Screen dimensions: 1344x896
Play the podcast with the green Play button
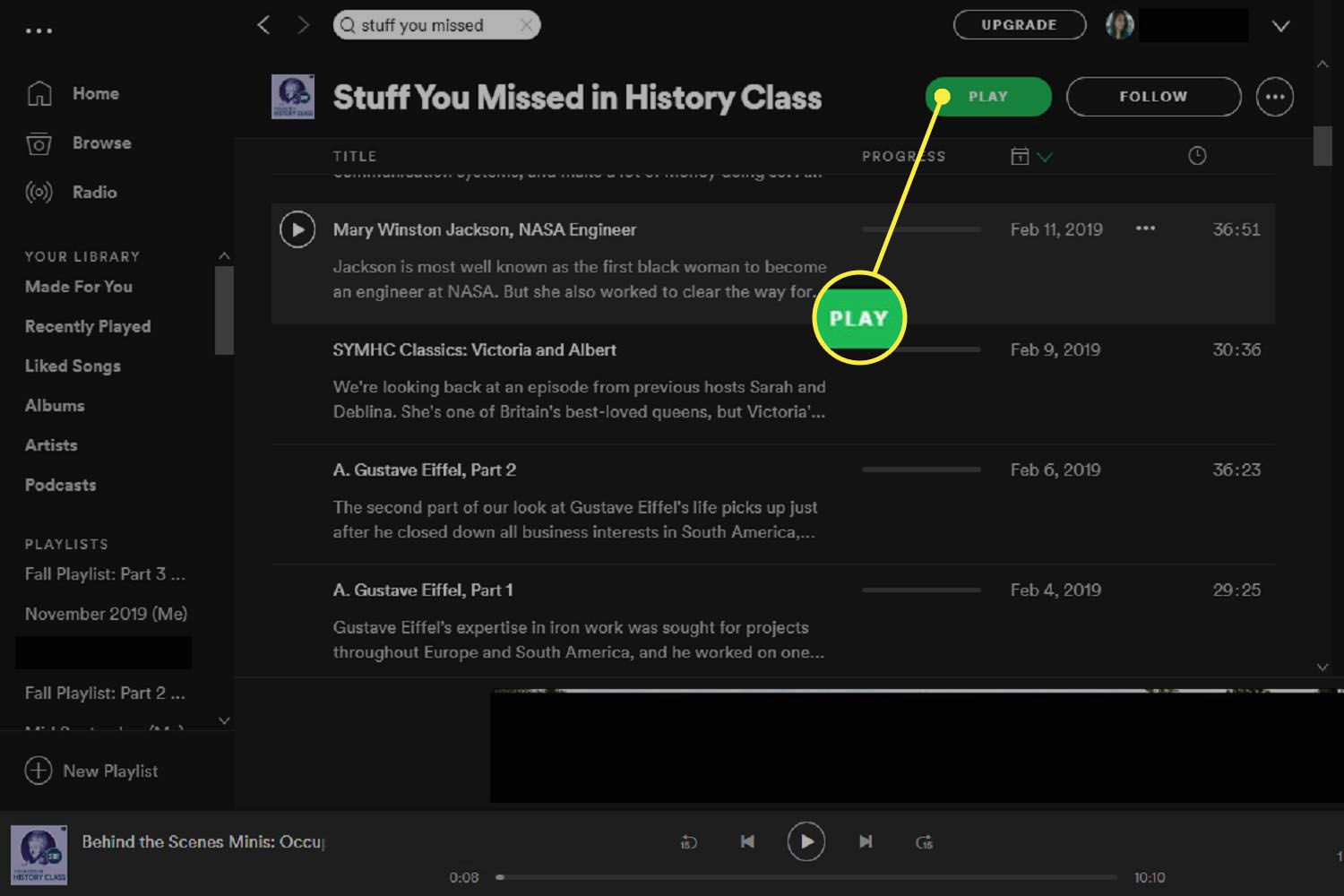(x=988, y=97)
